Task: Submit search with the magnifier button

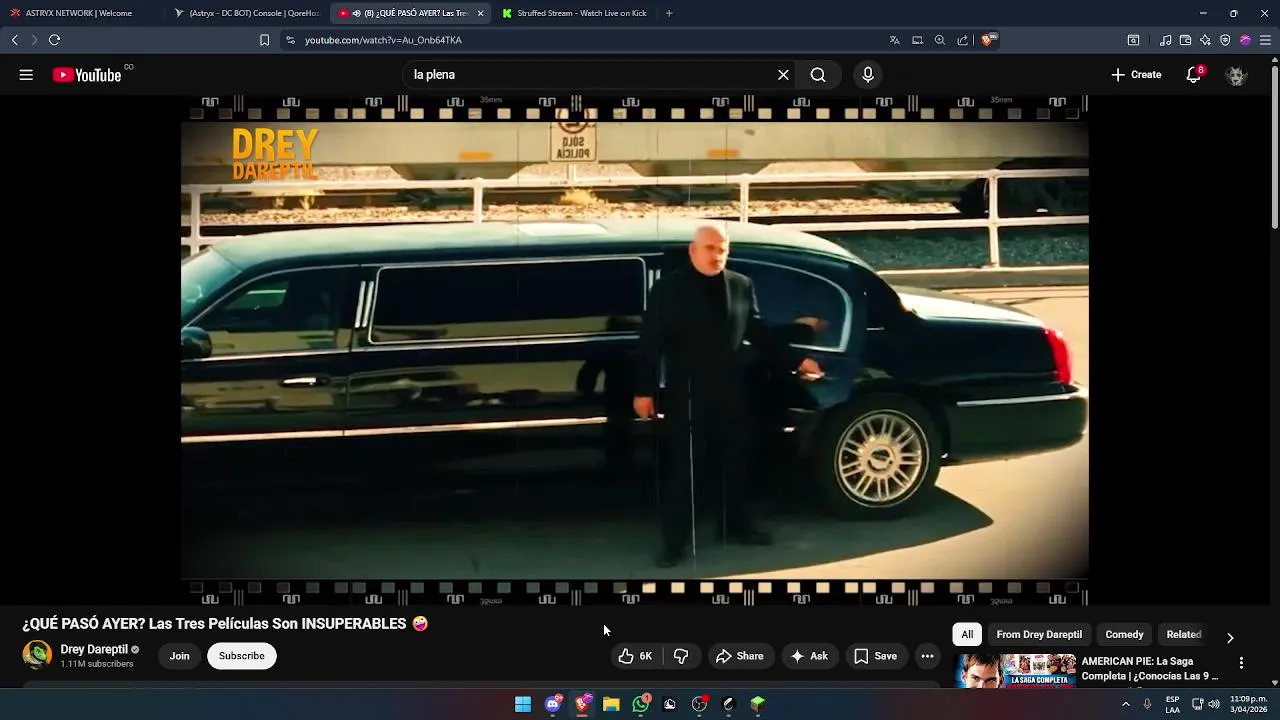Action: point(818,75)
